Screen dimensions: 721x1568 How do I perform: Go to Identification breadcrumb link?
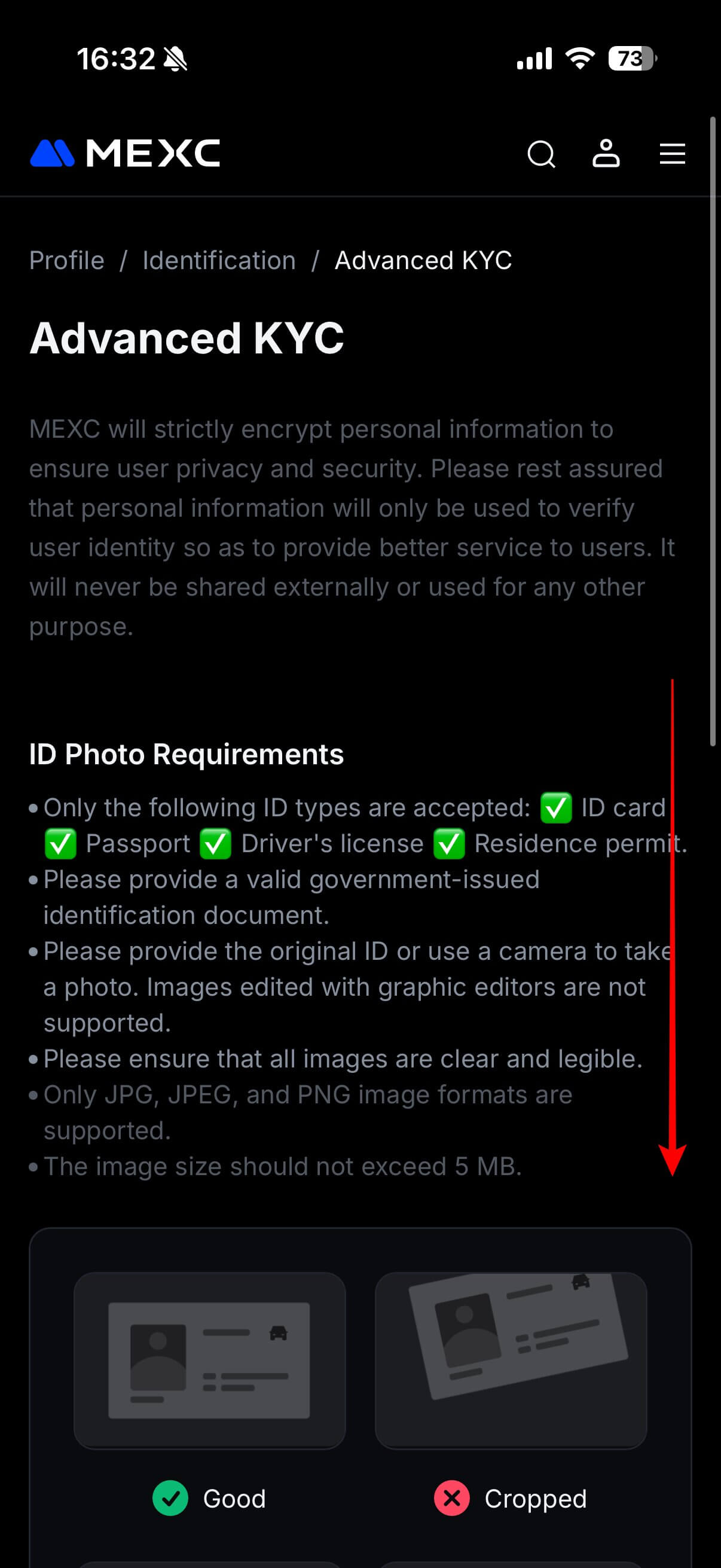pos(219,261)
